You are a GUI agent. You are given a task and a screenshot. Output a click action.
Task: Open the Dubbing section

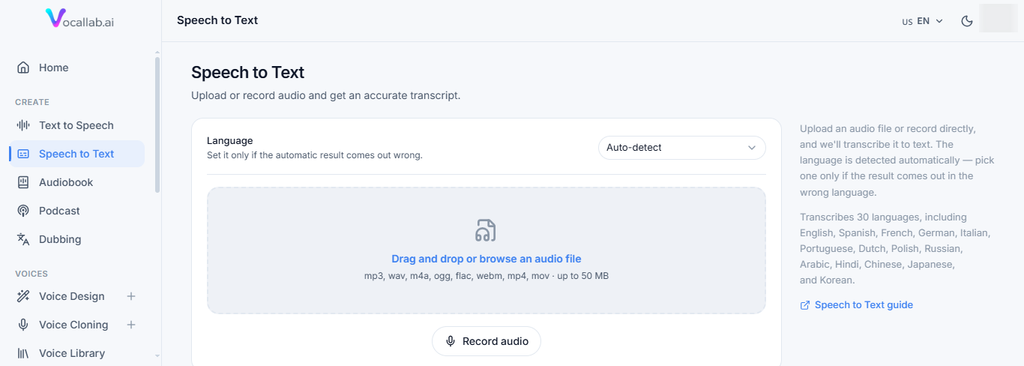click(x=77, y=239)
